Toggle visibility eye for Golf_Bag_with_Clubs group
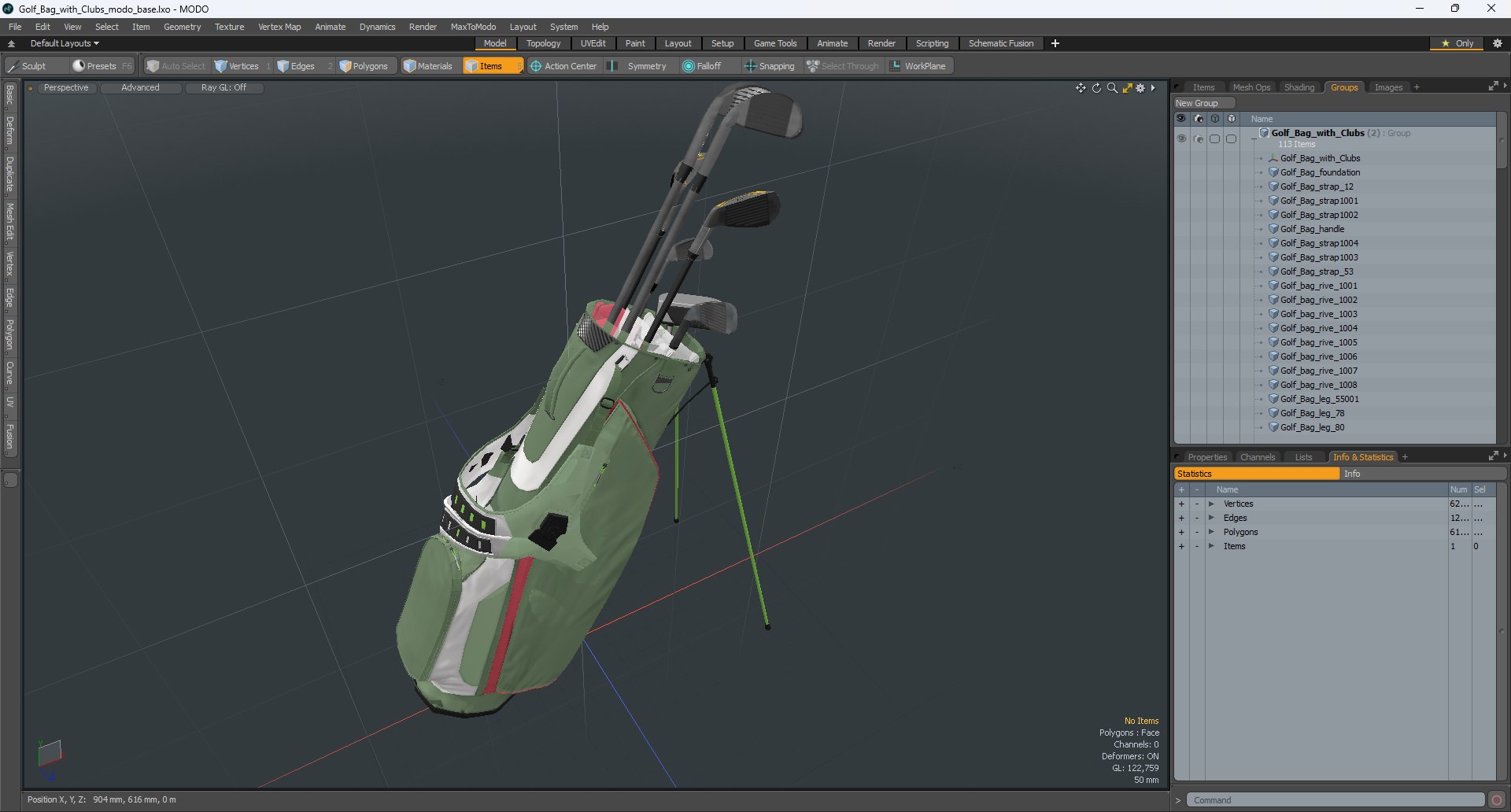Screen dimensions: 1511x812 1181,138
